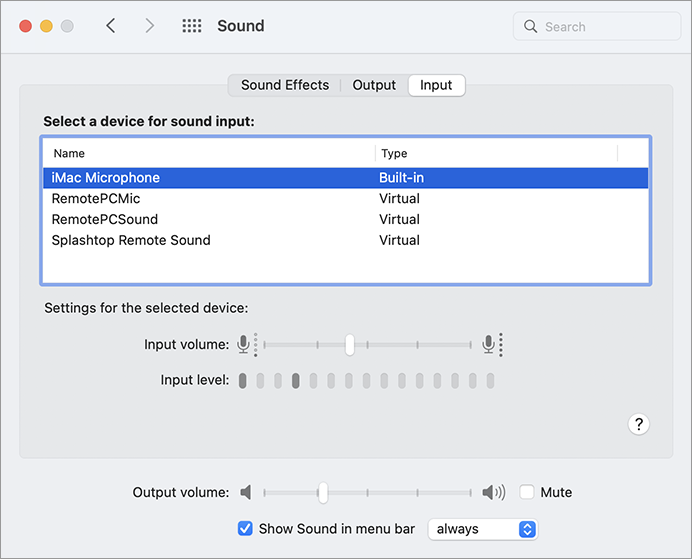
Task: Click the forward navigation arrow
Action: pyautogui.click(x=149, y=26)
